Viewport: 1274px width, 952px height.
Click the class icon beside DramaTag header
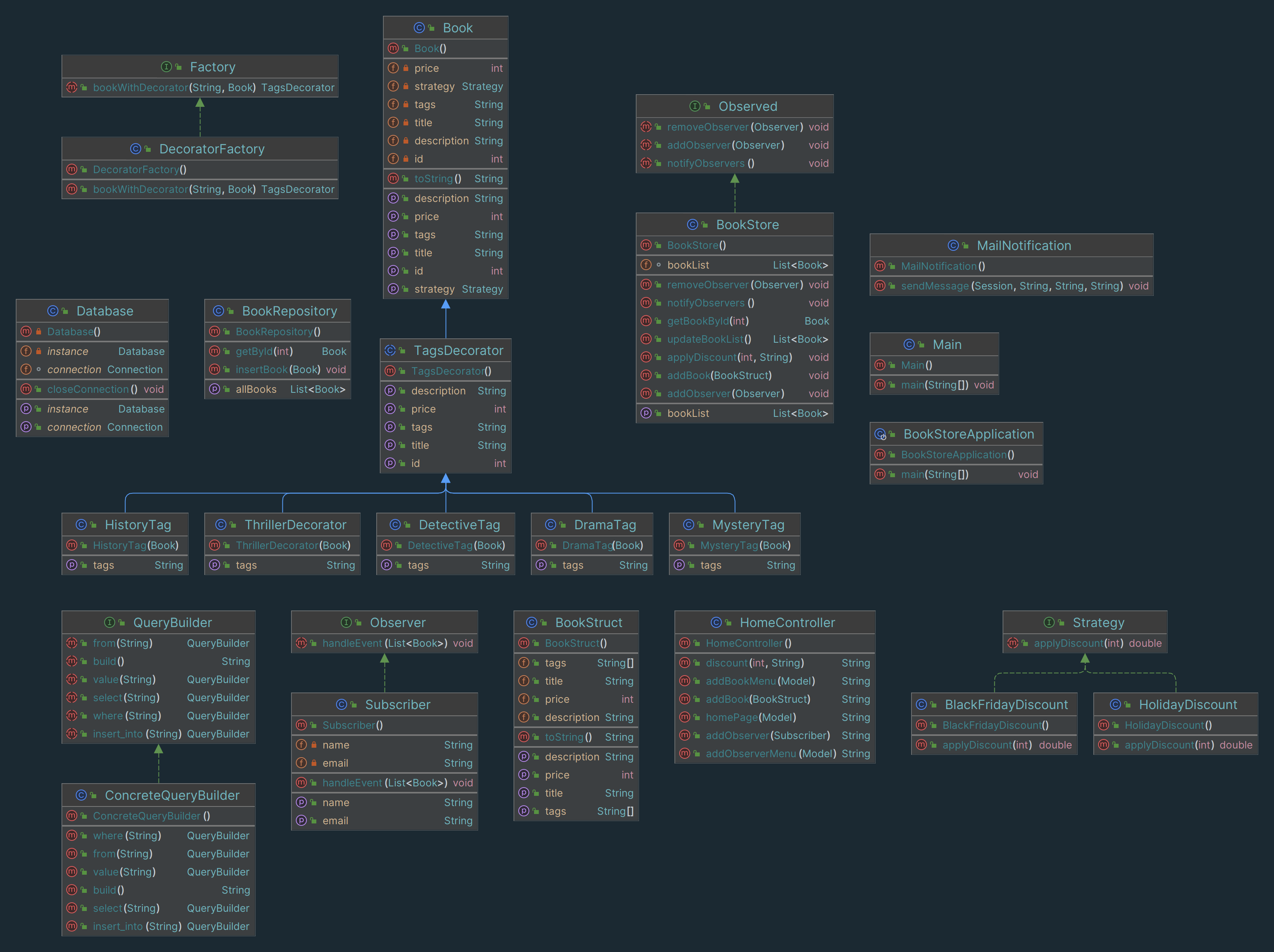click(x=551, y=525)
